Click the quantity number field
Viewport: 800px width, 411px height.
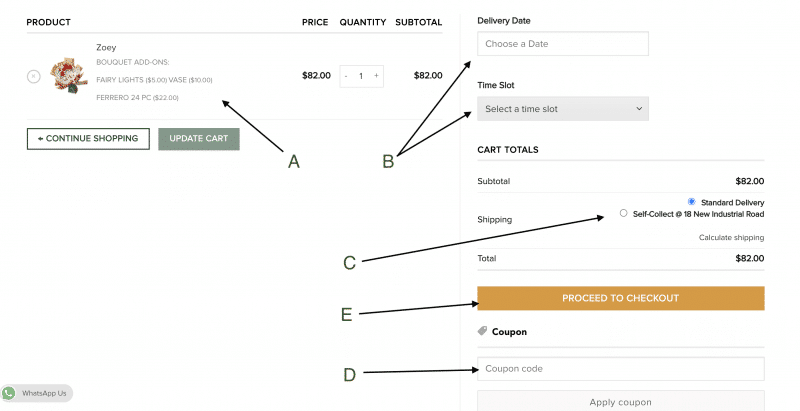coord(361,76)
